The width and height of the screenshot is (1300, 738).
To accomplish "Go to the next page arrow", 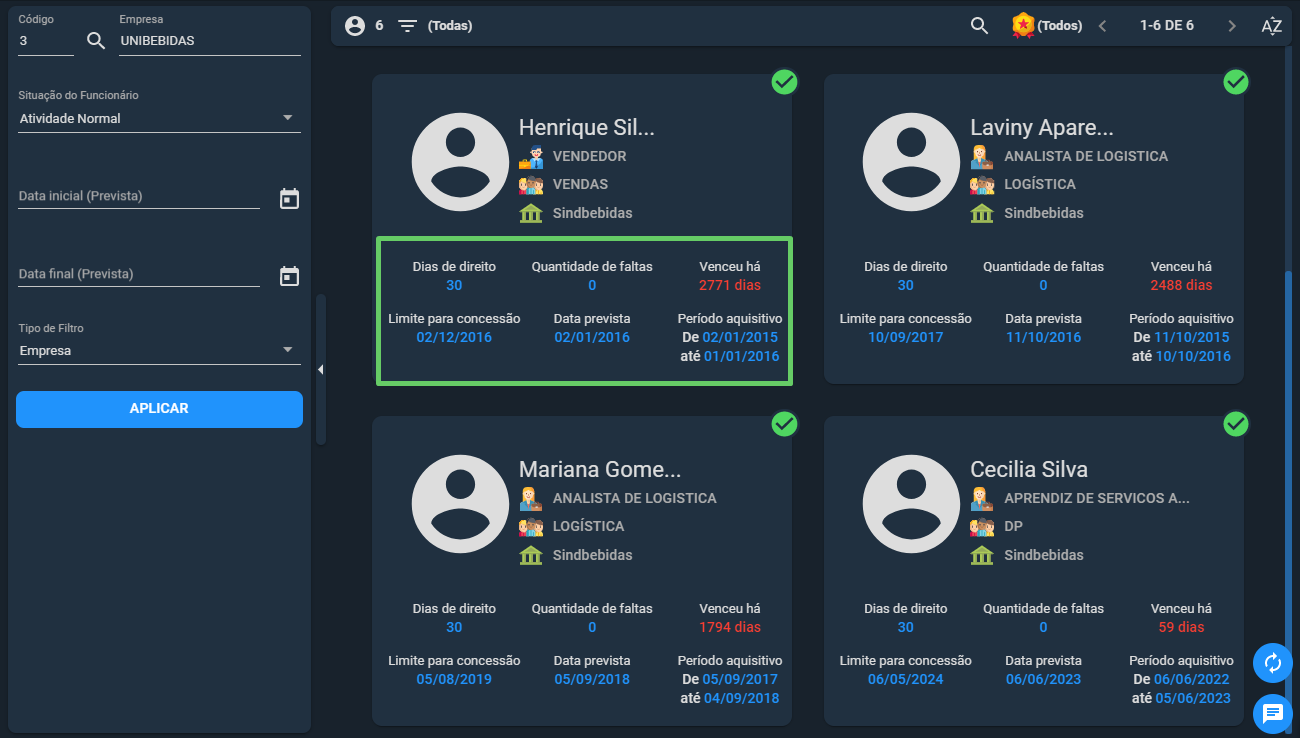I will click(x=1232, y=26).
